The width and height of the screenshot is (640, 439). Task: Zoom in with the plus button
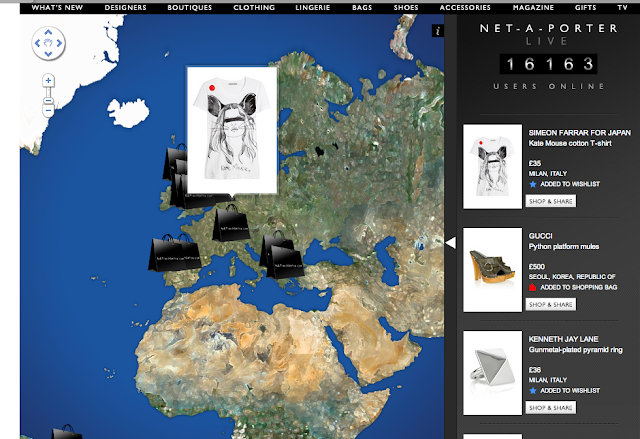[48, 80]
